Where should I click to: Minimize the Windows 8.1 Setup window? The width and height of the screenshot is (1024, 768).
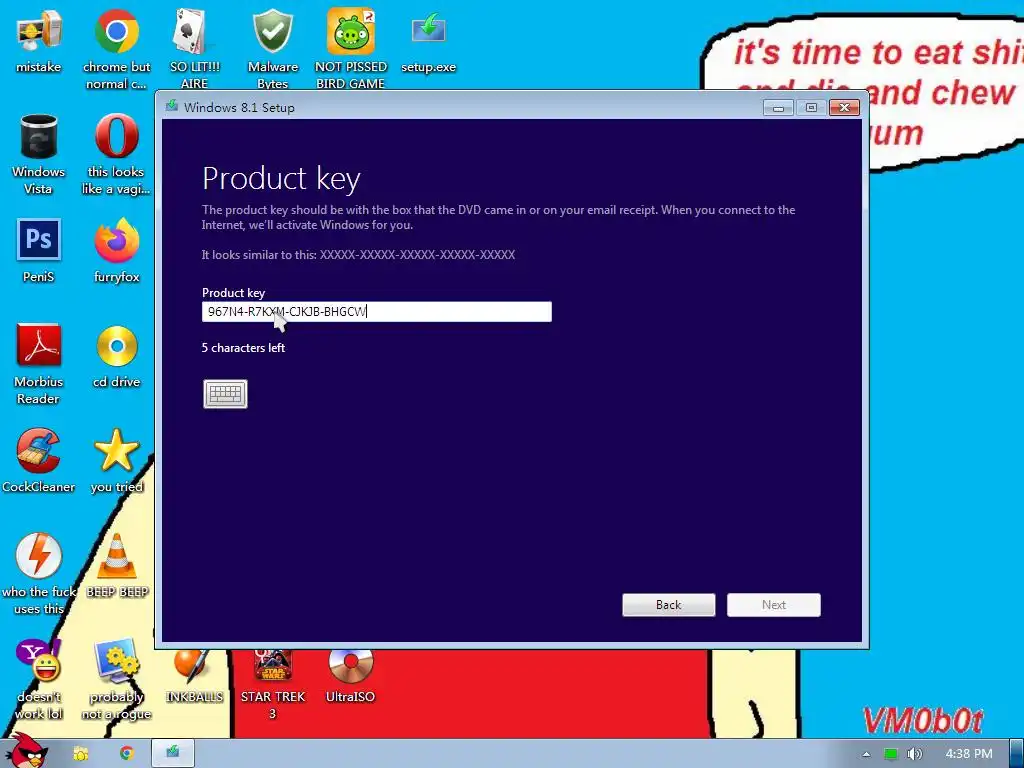pyautogui.click(x=778, y=108)
